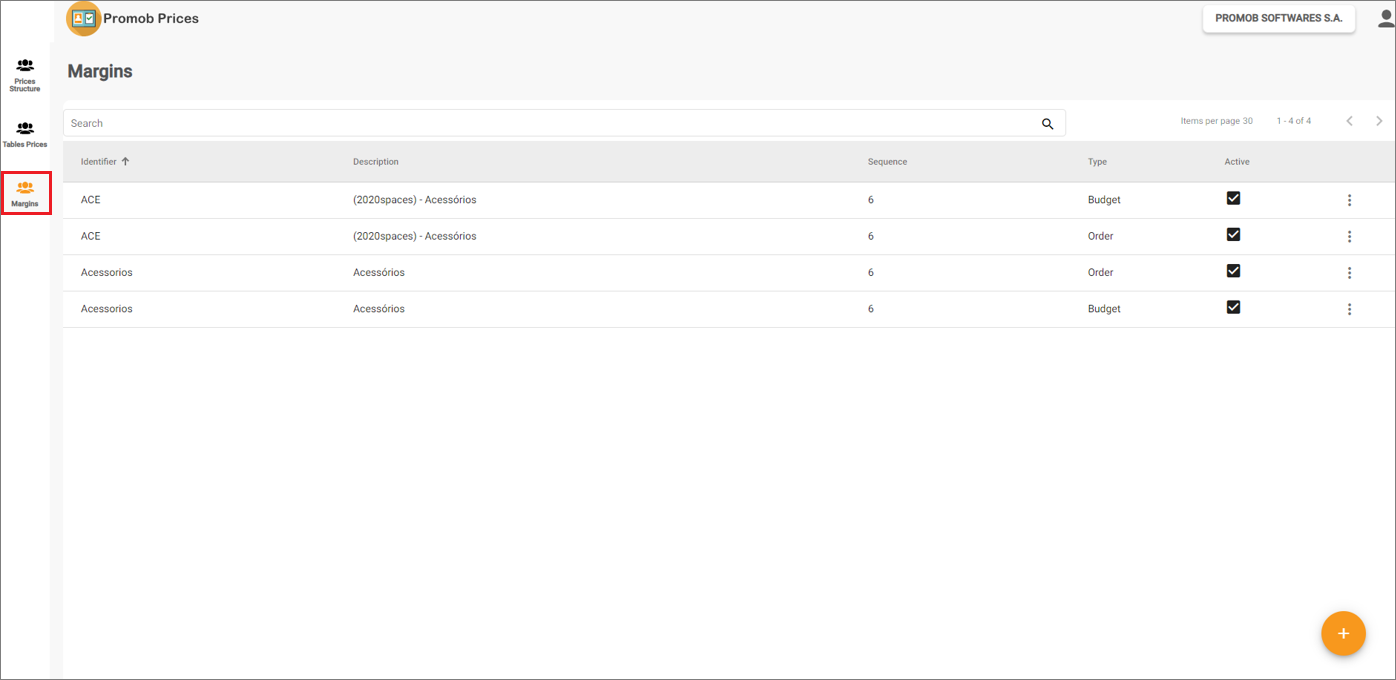The image size is (1396, 680).
Task: Click the Promob Prices logo icon
Action: pyautogui.click(x=84, y=18)
